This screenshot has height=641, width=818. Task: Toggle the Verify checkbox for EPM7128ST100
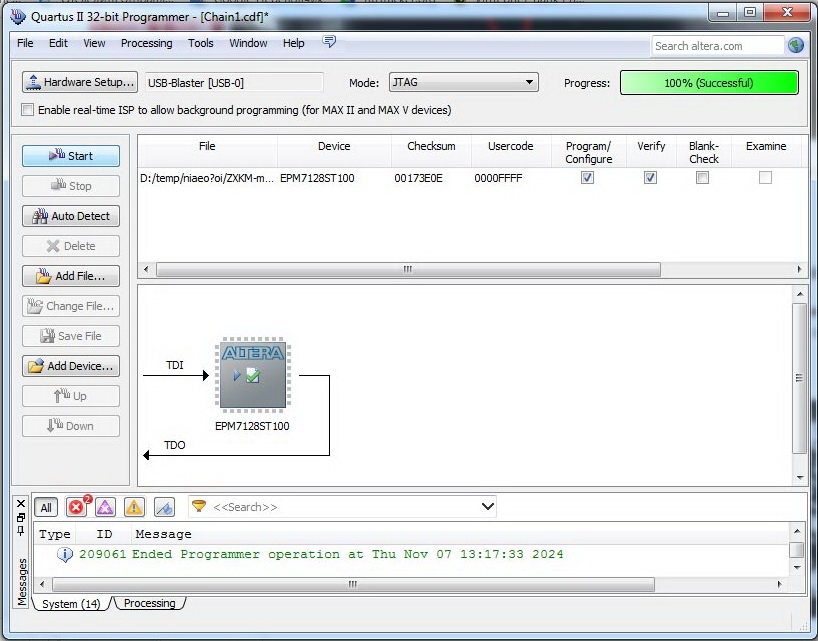[650, 178]
